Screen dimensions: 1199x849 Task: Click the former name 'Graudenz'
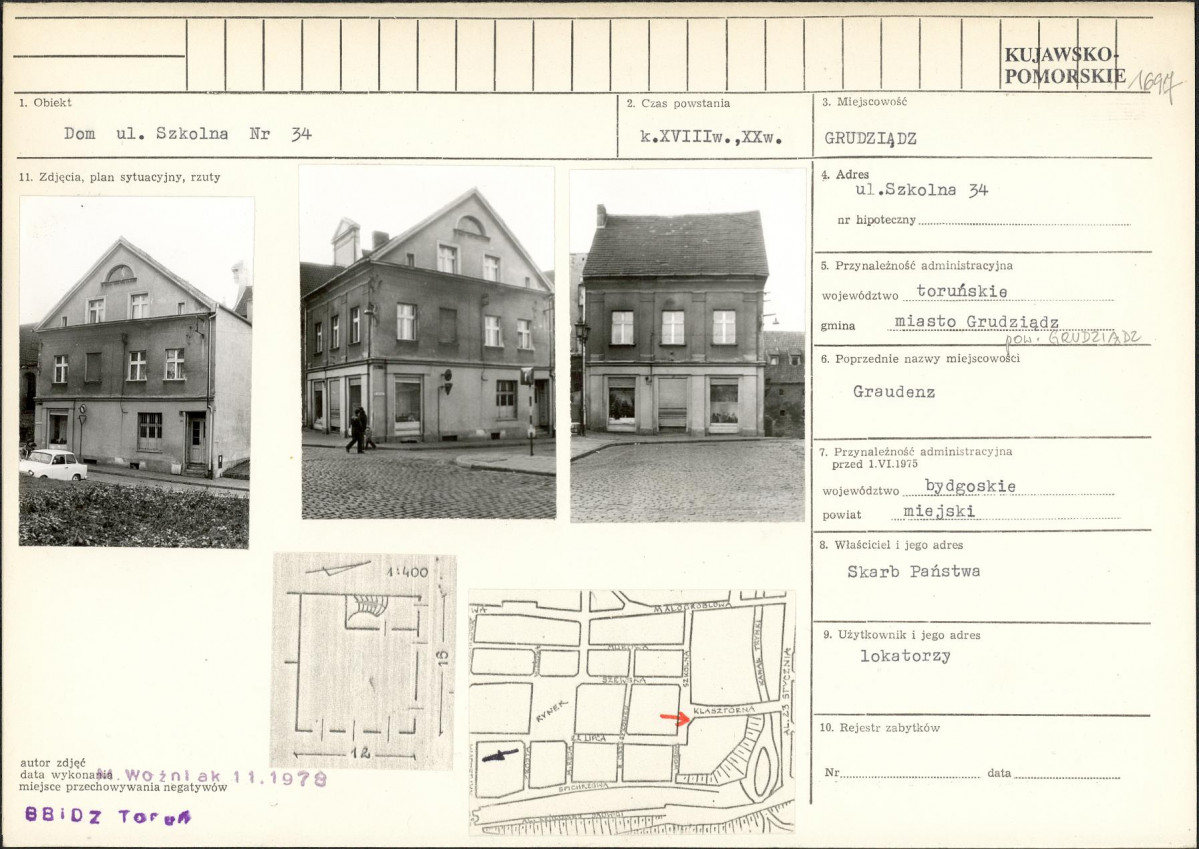tap(893, 391)
